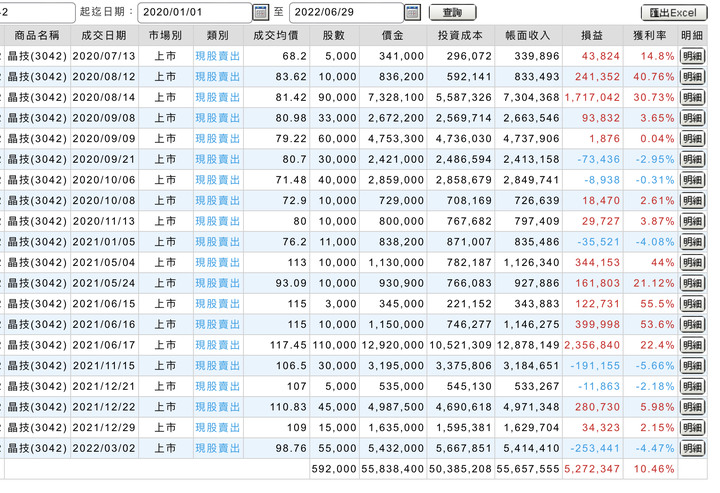Click the 價金 column header
The height and width of the screenshot is (493, 720).
[393, 35]
